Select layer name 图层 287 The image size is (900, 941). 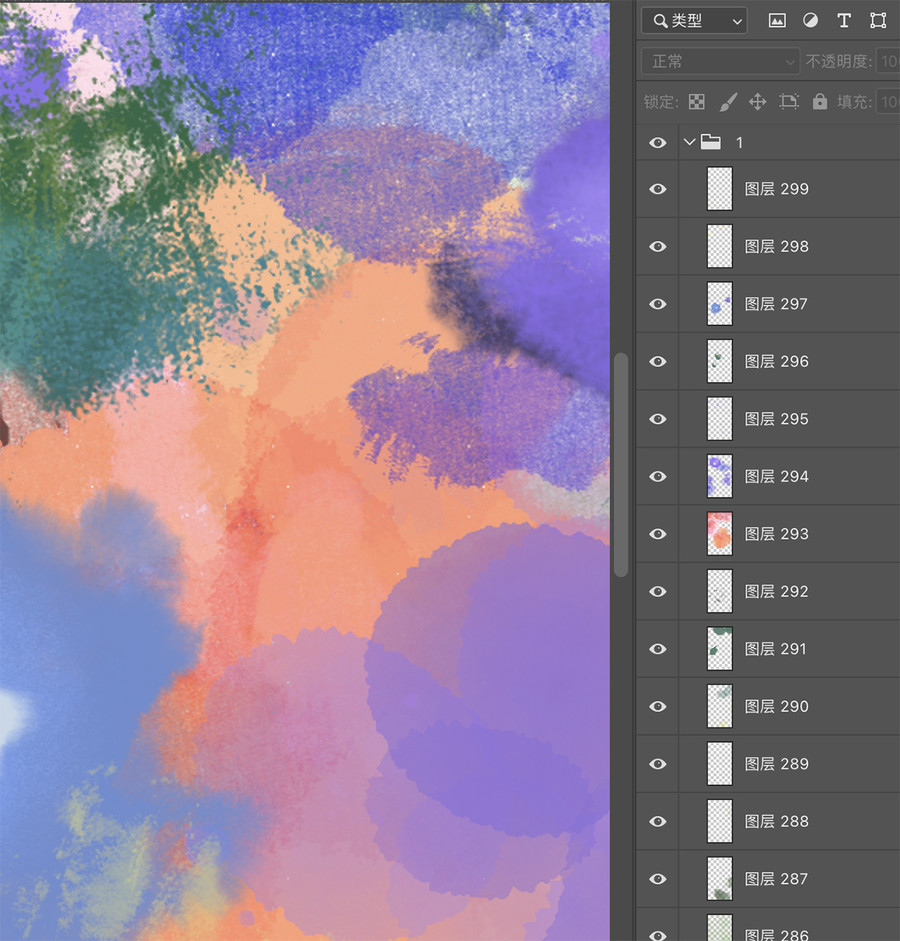click(x=776, y=879)
